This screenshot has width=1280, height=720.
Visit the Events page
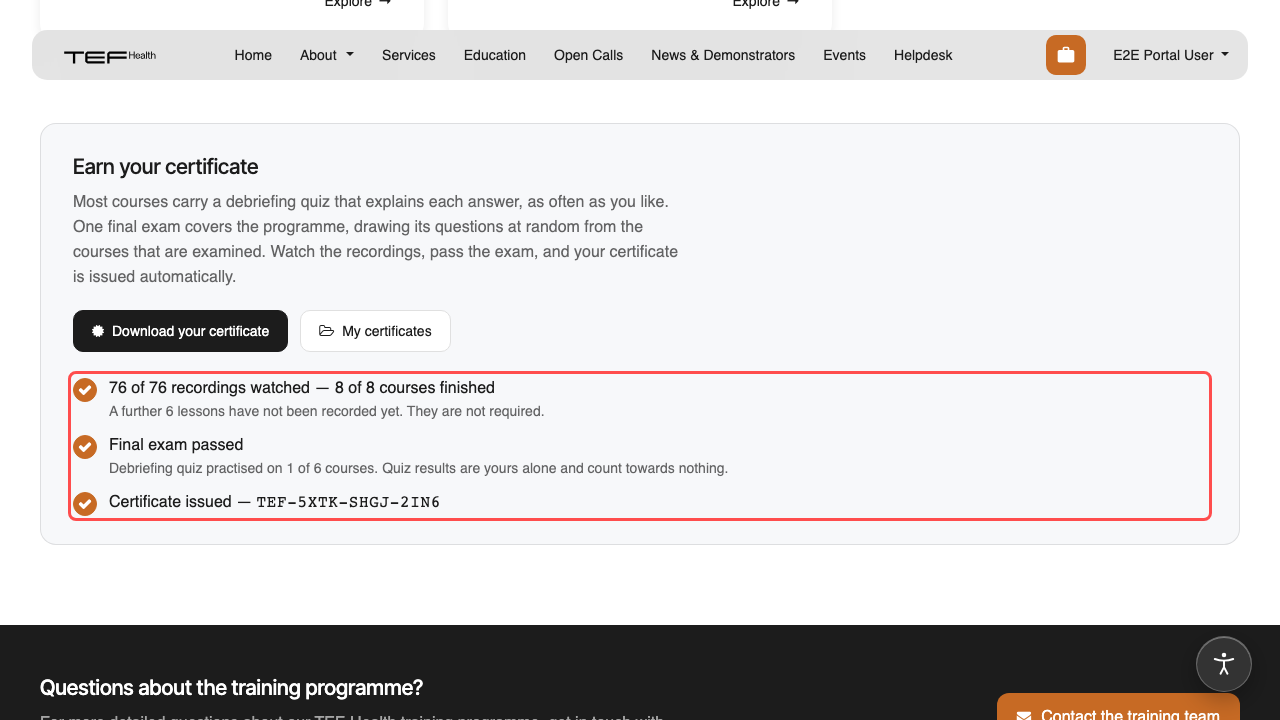pyautogui.click(x=845, y=55)
